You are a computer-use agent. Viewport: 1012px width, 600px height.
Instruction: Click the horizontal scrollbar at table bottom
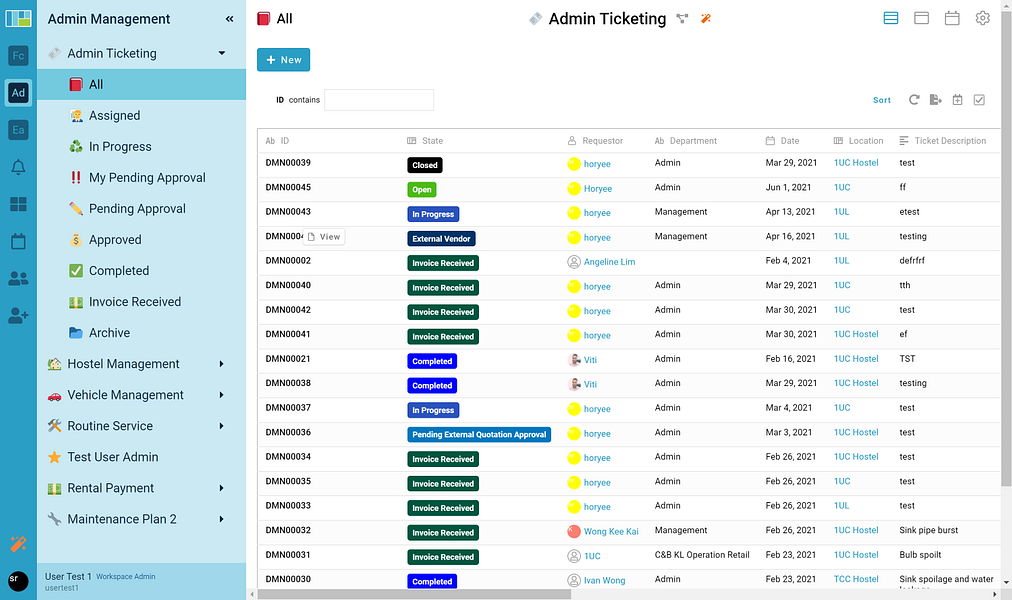(414, 594)
